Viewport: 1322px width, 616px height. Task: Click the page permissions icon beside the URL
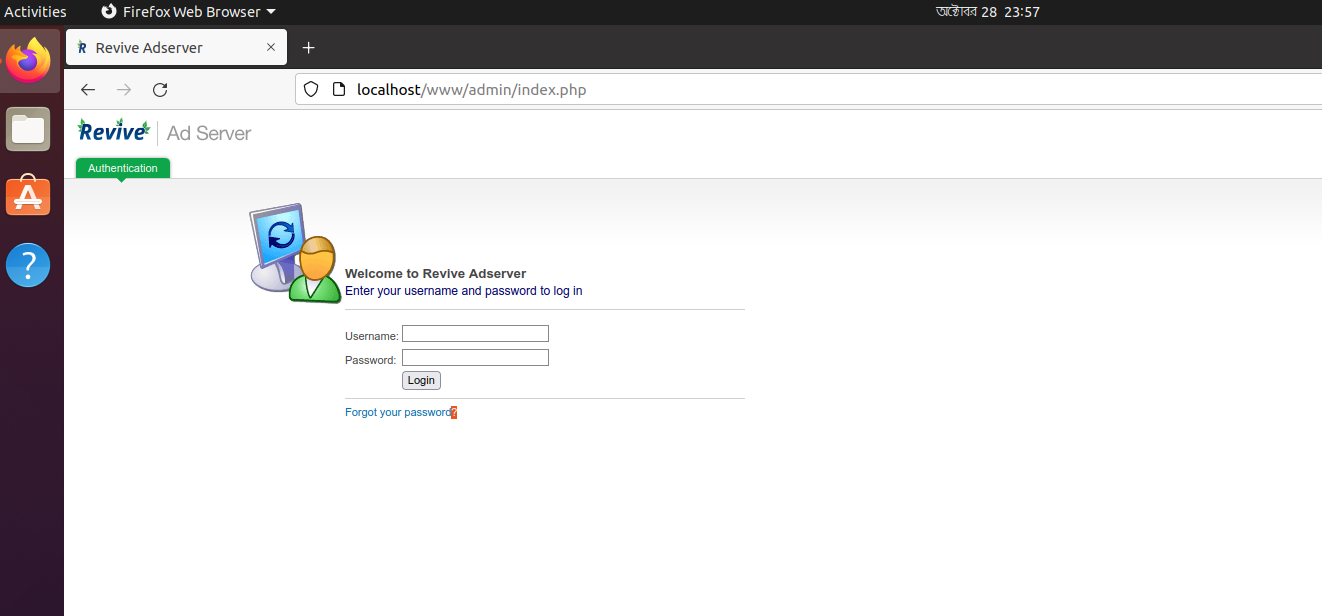(339, 89)
